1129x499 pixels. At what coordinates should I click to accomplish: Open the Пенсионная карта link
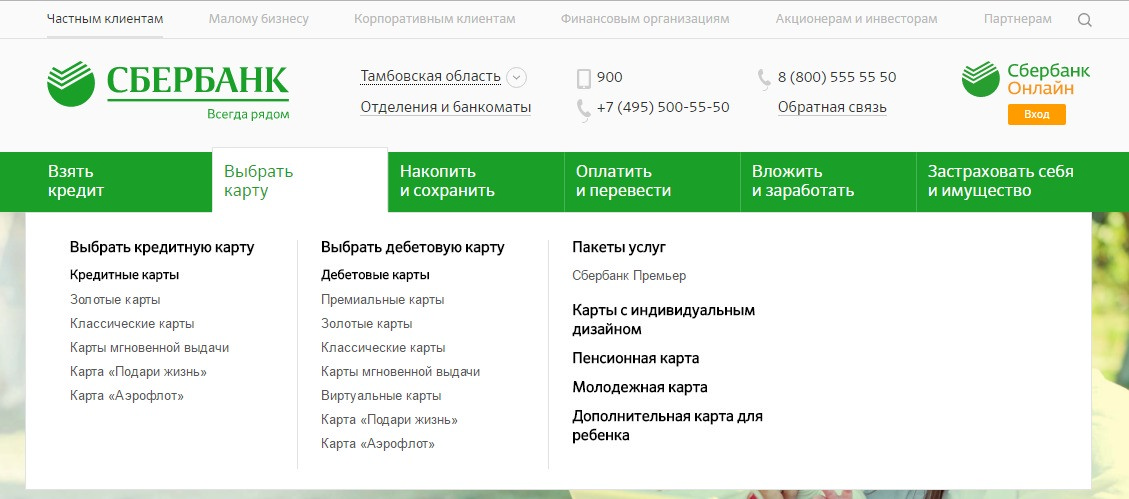coord(636,359)
